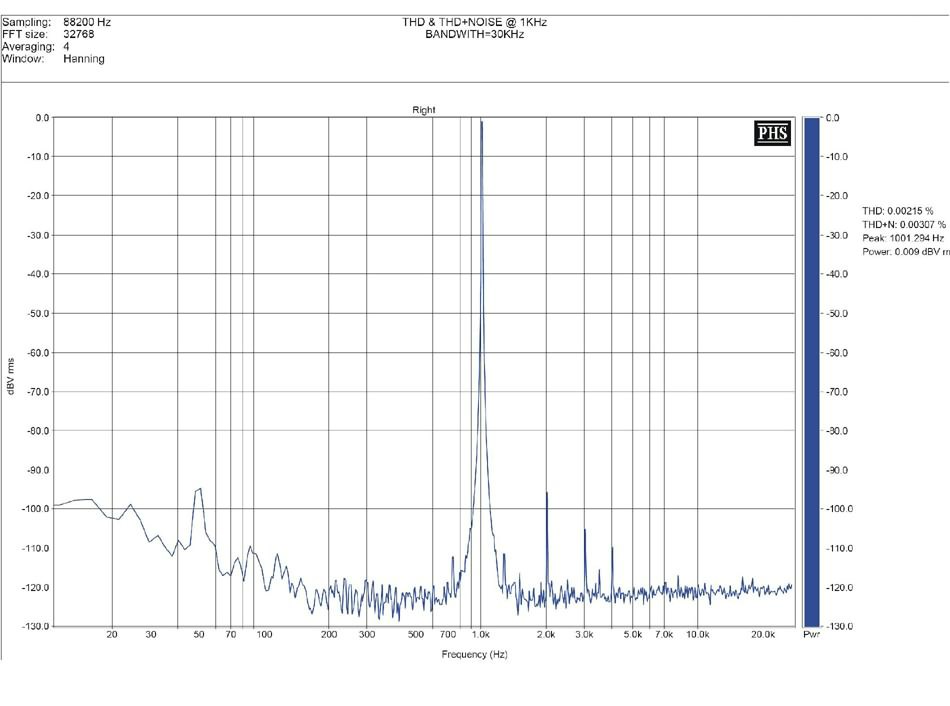Click the FFT size 32768 value
The height and width of the screenshot is (706, 950).
click(81, 34)
